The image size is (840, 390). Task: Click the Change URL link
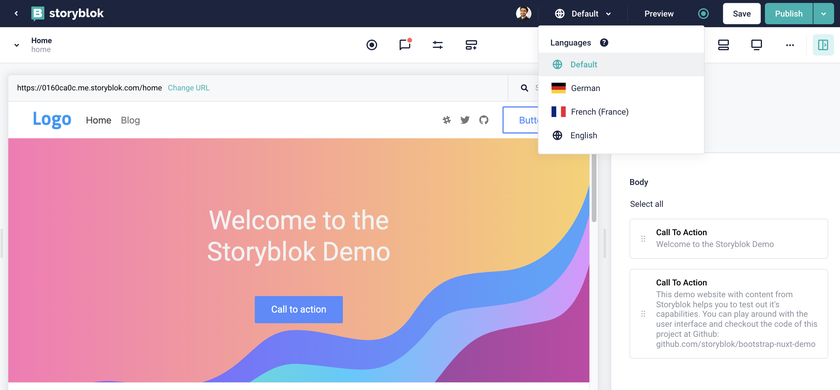(189, 88)
